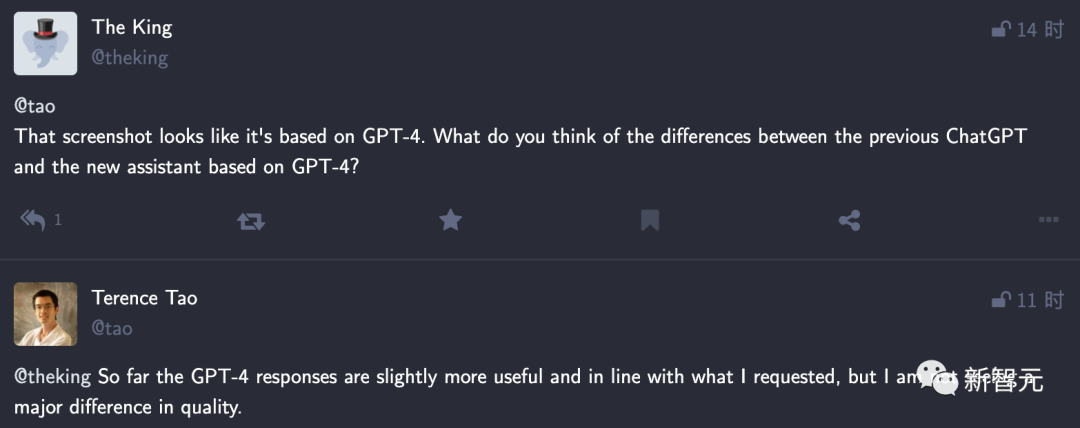Open The King's elephant avatar
The width and height of the screenshot is (1080, 428).
click(45, 43)
